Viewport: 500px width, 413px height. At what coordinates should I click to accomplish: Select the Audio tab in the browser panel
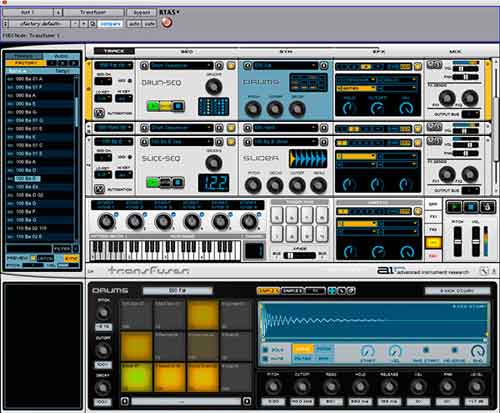(61, 56)
